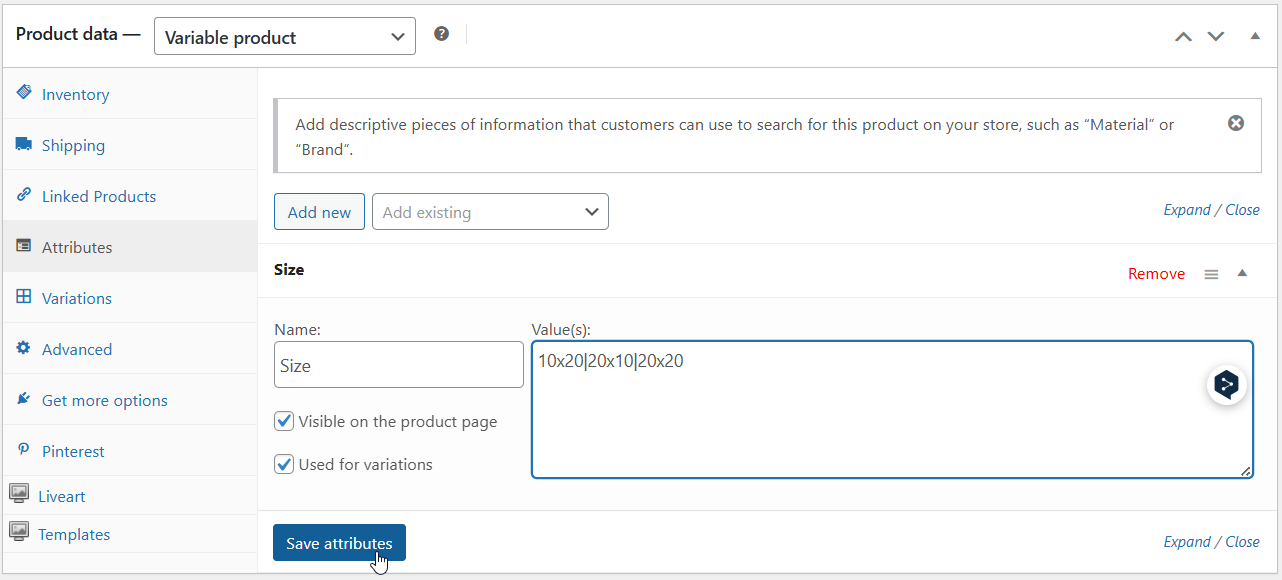Open the Pinterest tab
This screenshot has width=1282, height=580.
click(x=73, y=451)
